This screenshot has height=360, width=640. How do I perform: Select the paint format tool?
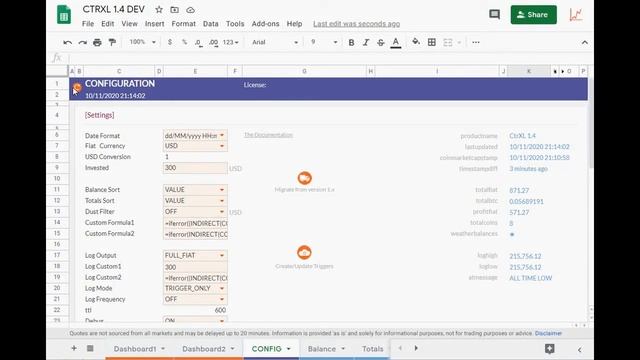tap(112, 42)
